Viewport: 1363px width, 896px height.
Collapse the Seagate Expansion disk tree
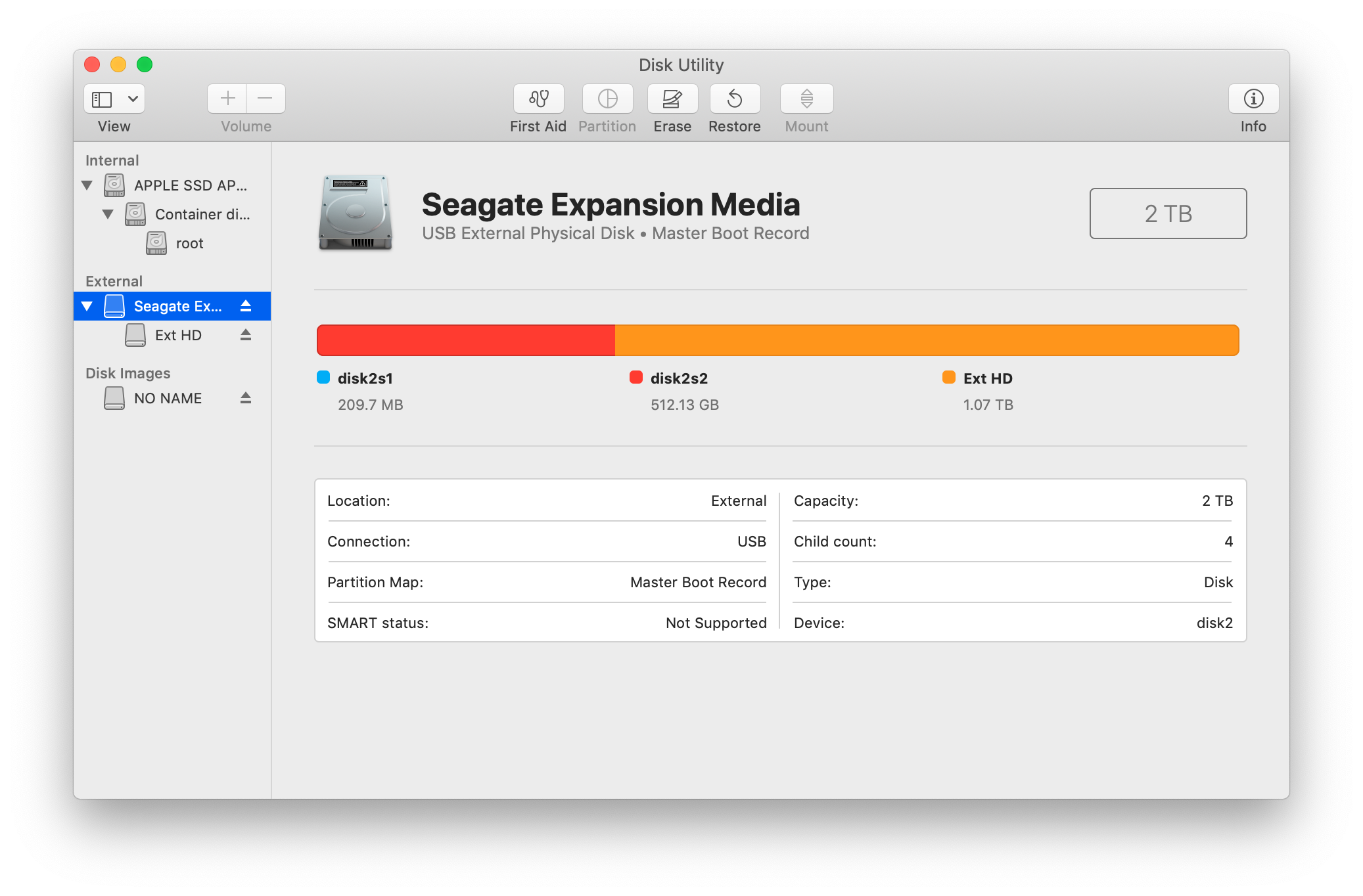pyautogui.click(x=87, y=306)
